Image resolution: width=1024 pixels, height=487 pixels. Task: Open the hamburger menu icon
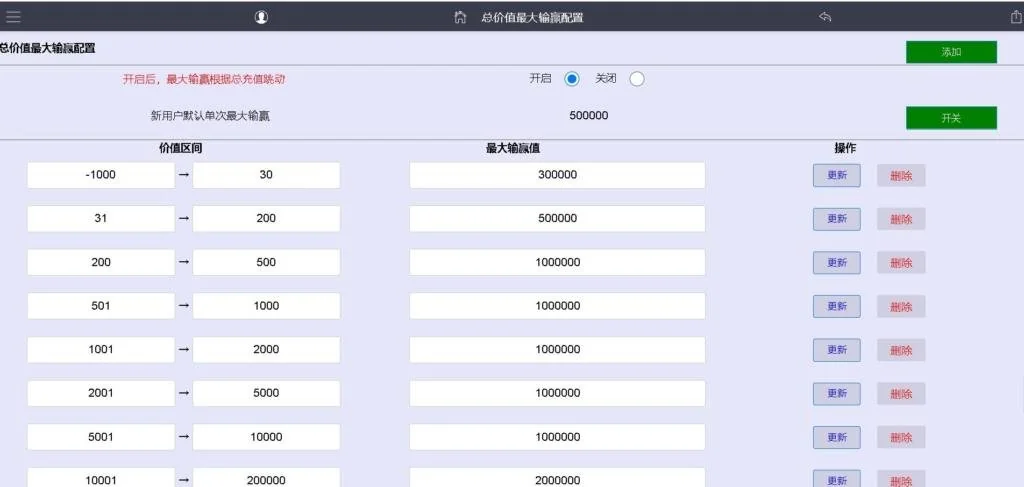coord(13,17)
